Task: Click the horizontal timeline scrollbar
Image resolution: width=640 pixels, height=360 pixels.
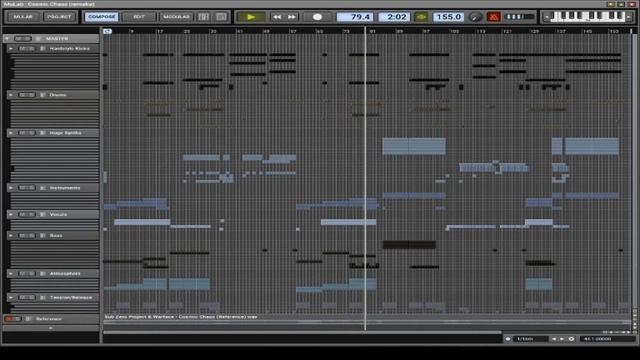Action: click(302, 332)
